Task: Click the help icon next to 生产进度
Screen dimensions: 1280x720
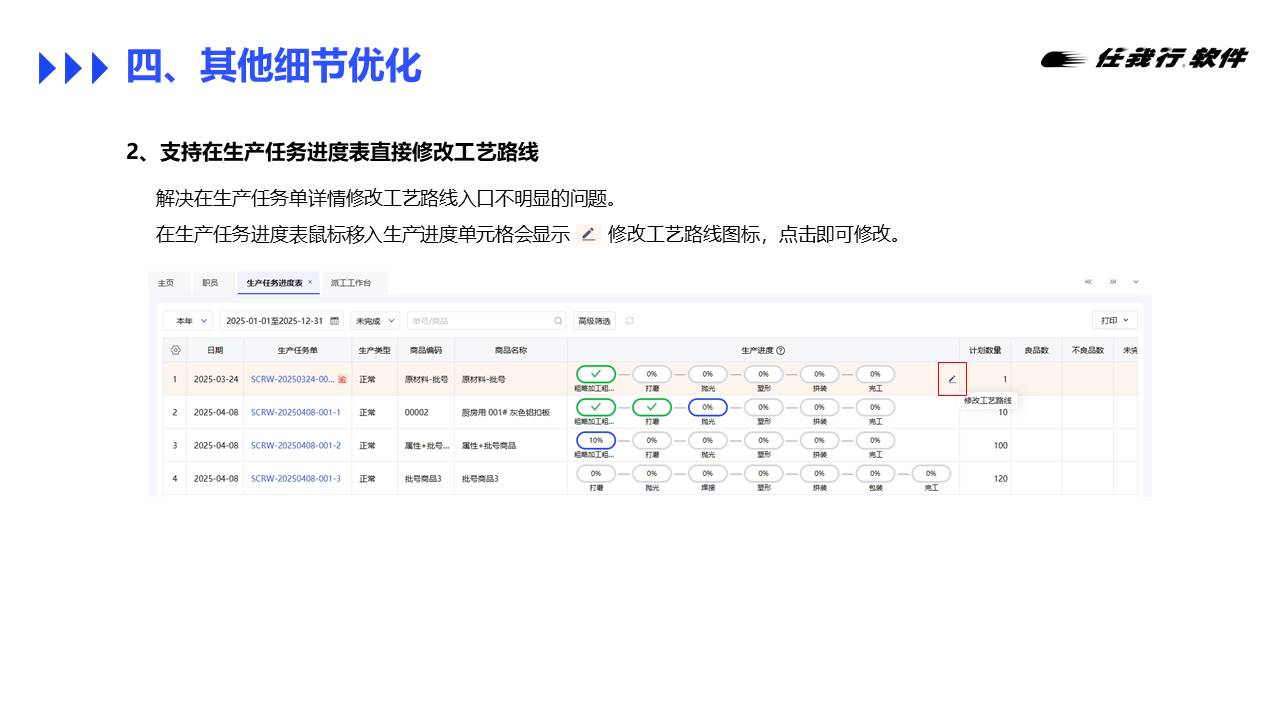Action: click(x=780, y=350)
